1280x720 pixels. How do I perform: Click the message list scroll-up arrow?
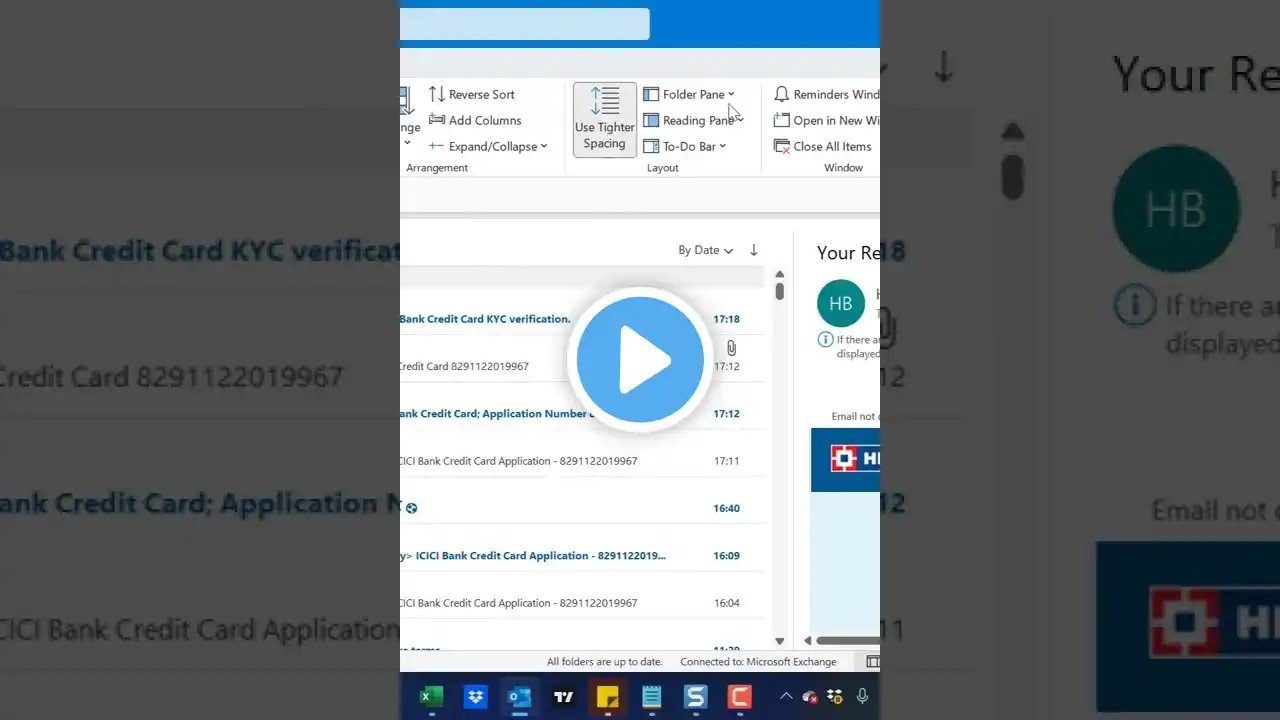780,274
